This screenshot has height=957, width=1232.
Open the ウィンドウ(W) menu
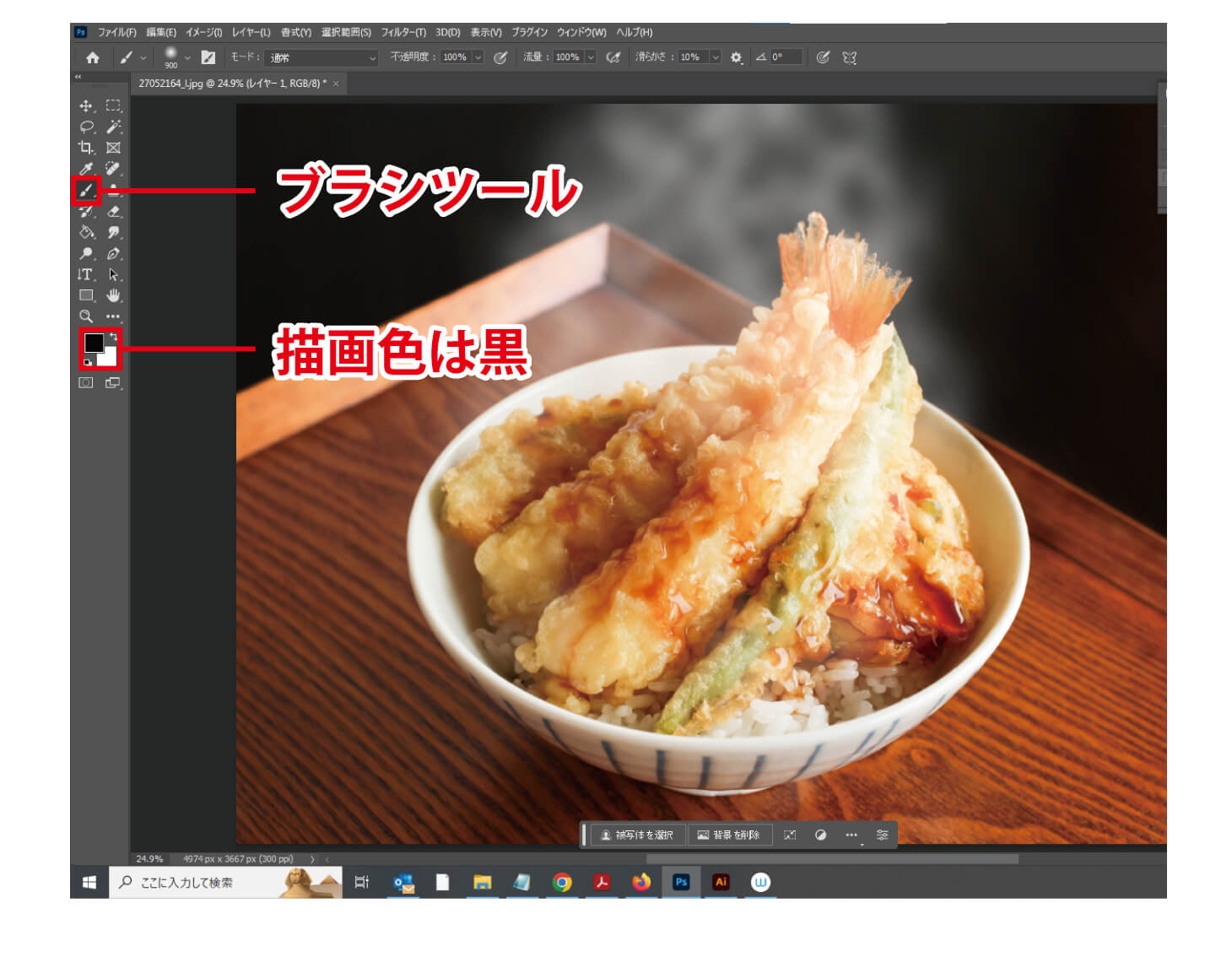[x=581, y=32]
